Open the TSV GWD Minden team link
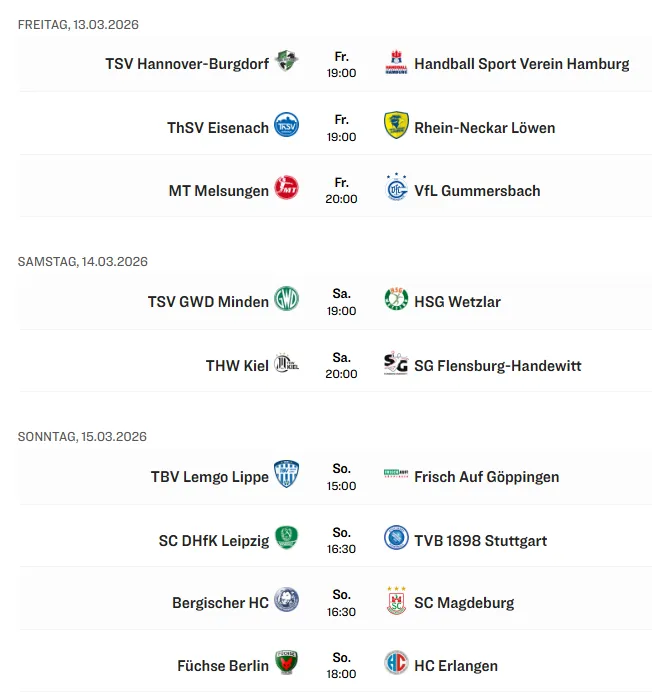This screenshot has width=652, height=699. pyautogui.click(x=208, y=301)
